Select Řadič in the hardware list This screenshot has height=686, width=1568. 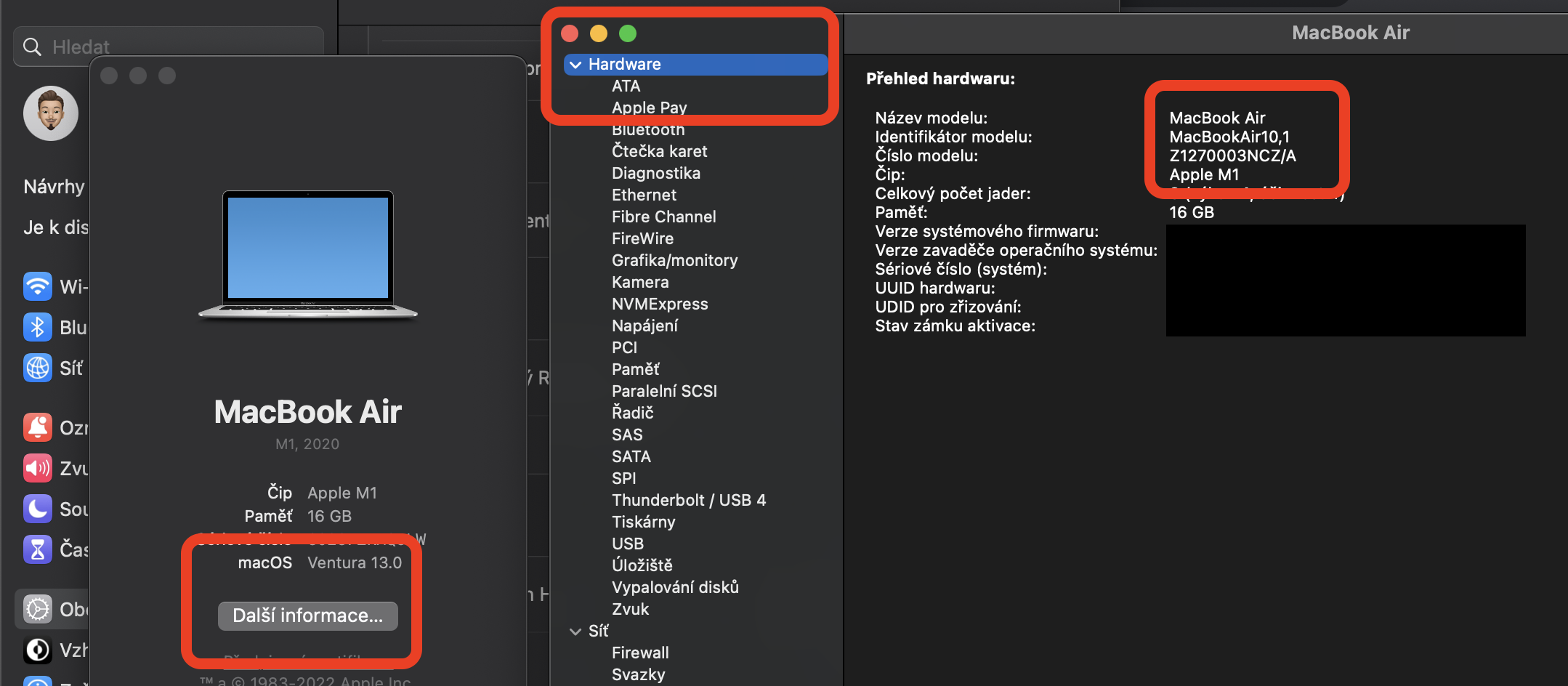point(633,413)
